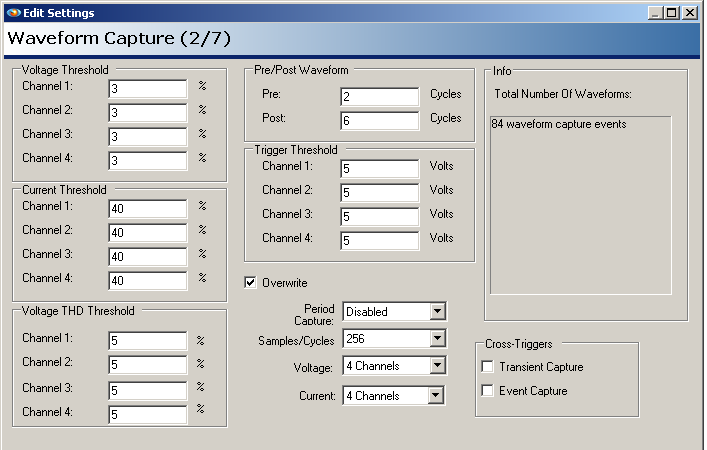Edit Voltage THD Threshold Channel 4 field
This screenshot has width=707, height=450.
coord(147,414)
